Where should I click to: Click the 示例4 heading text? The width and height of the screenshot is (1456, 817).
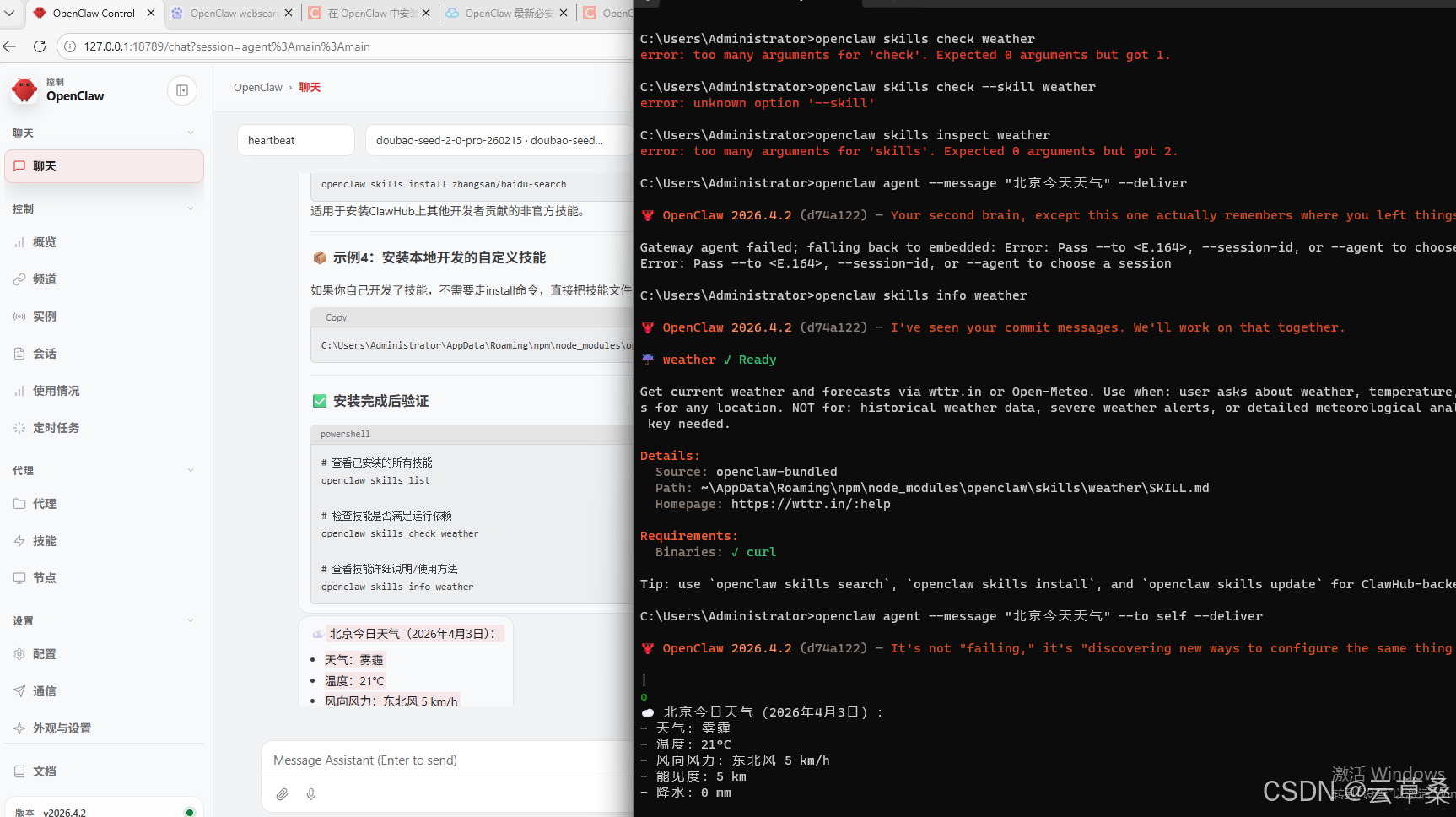439,257
